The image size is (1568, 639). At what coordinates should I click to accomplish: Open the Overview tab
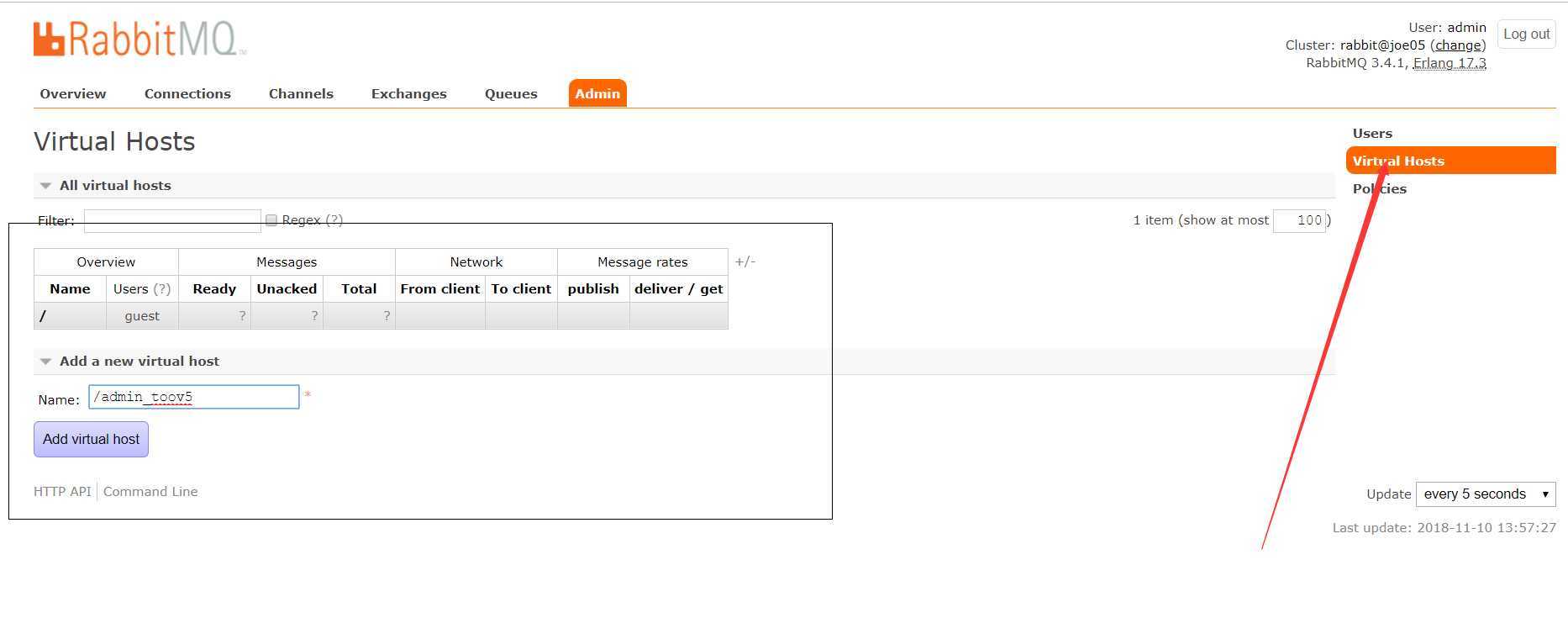pos(73,93)
